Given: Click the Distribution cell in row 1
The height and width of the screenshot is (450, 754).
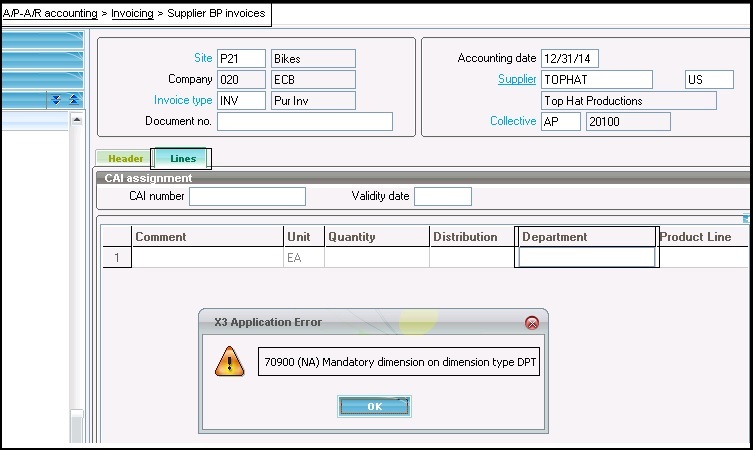Looking at the screenshot, I should click(x=472, y=258).
